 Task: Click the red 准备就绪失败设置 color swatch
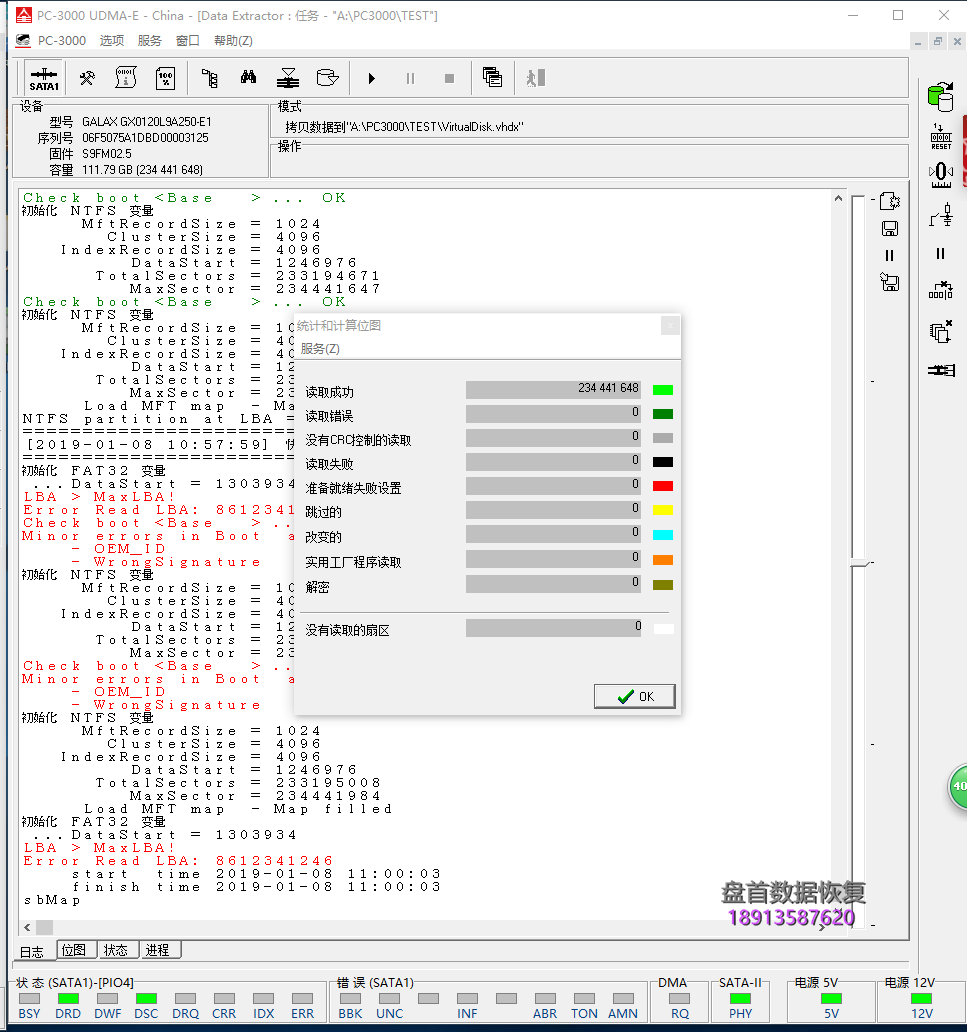pyautogui.click(x=662, y=487)
